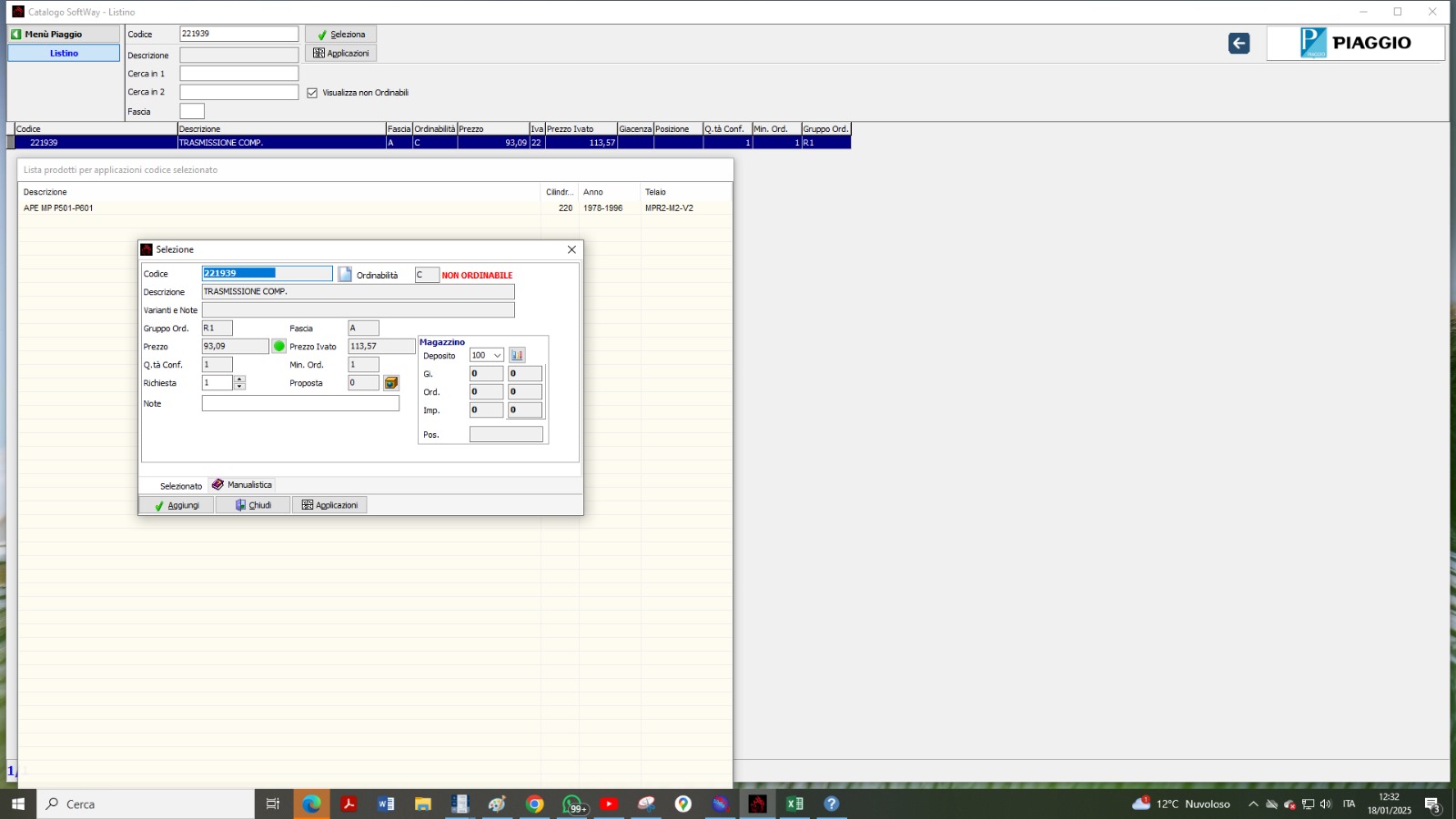The width and height of the screenshot is (1456, 819).
Task: Click the Seleziona button in the top panel
Action: point(340,34)
